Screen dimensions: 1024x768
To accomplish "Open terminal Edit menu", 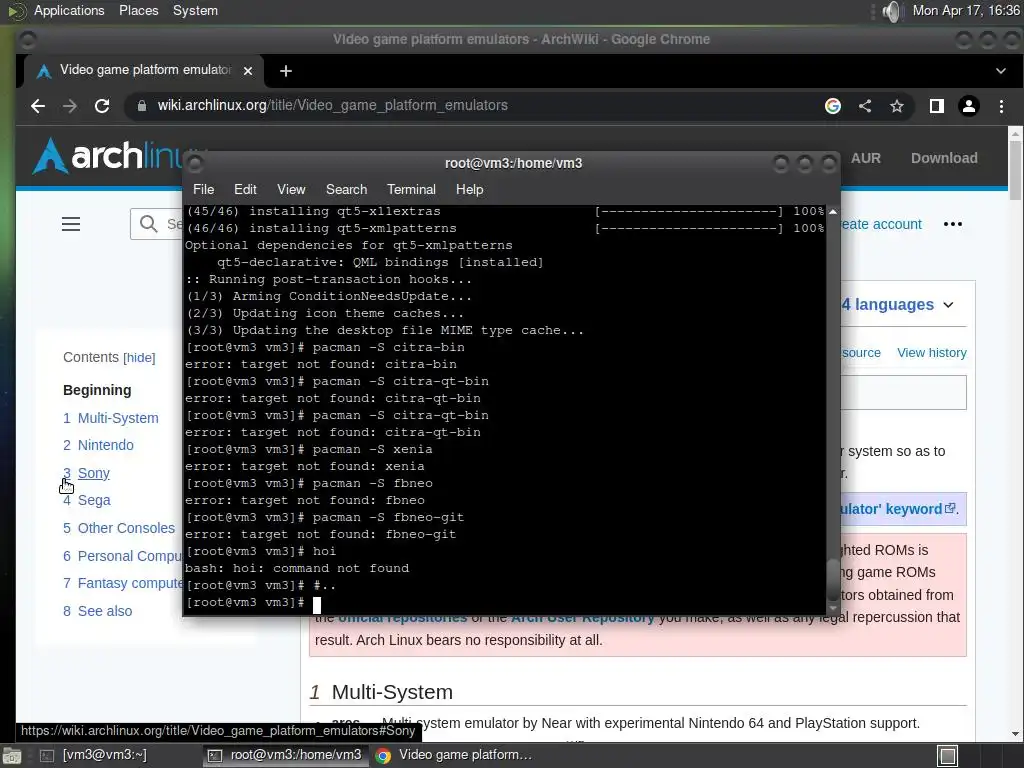I will (245, 189).
